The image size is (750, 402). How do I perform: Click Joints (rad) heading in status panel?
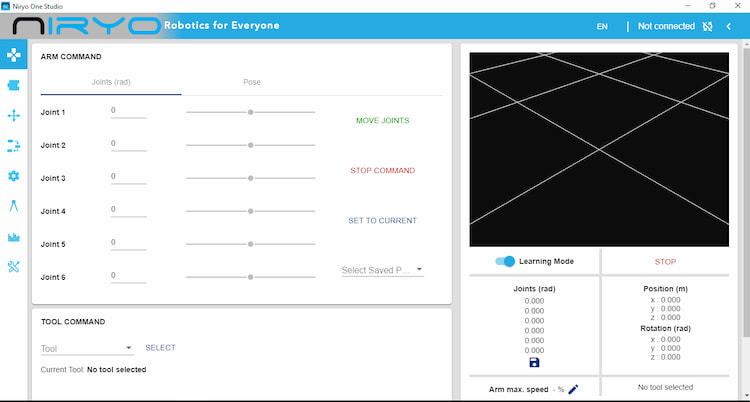534,289
